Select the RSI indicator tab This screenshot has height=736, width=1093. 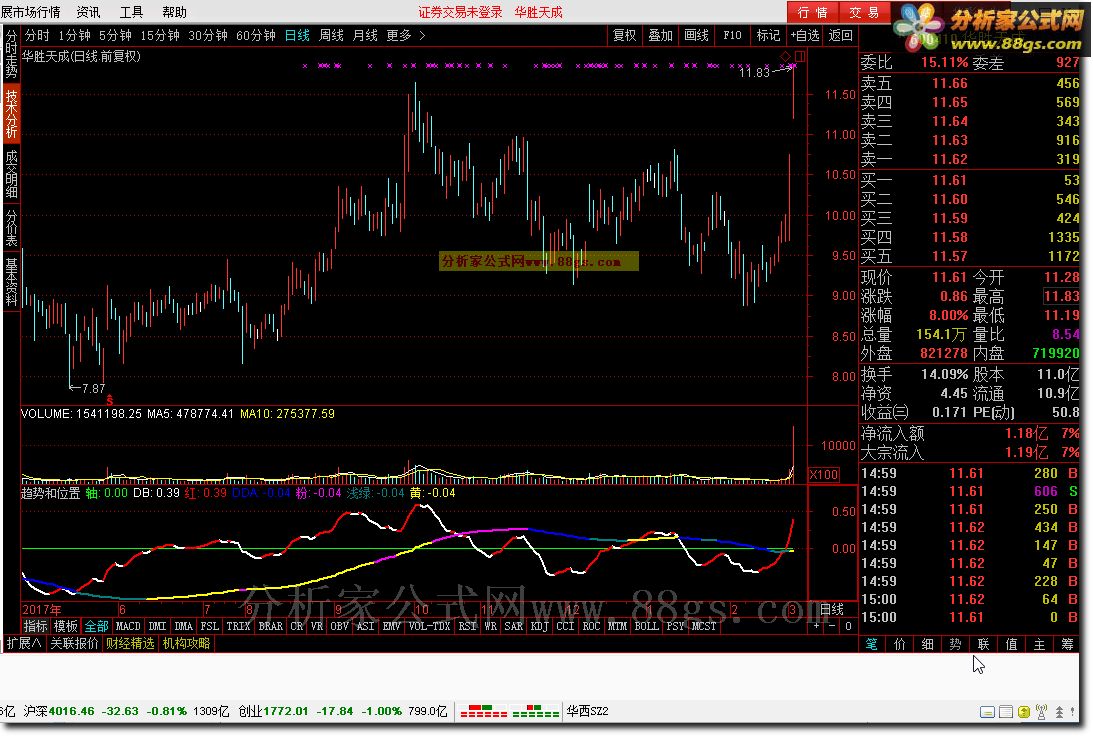click(467, 626)
